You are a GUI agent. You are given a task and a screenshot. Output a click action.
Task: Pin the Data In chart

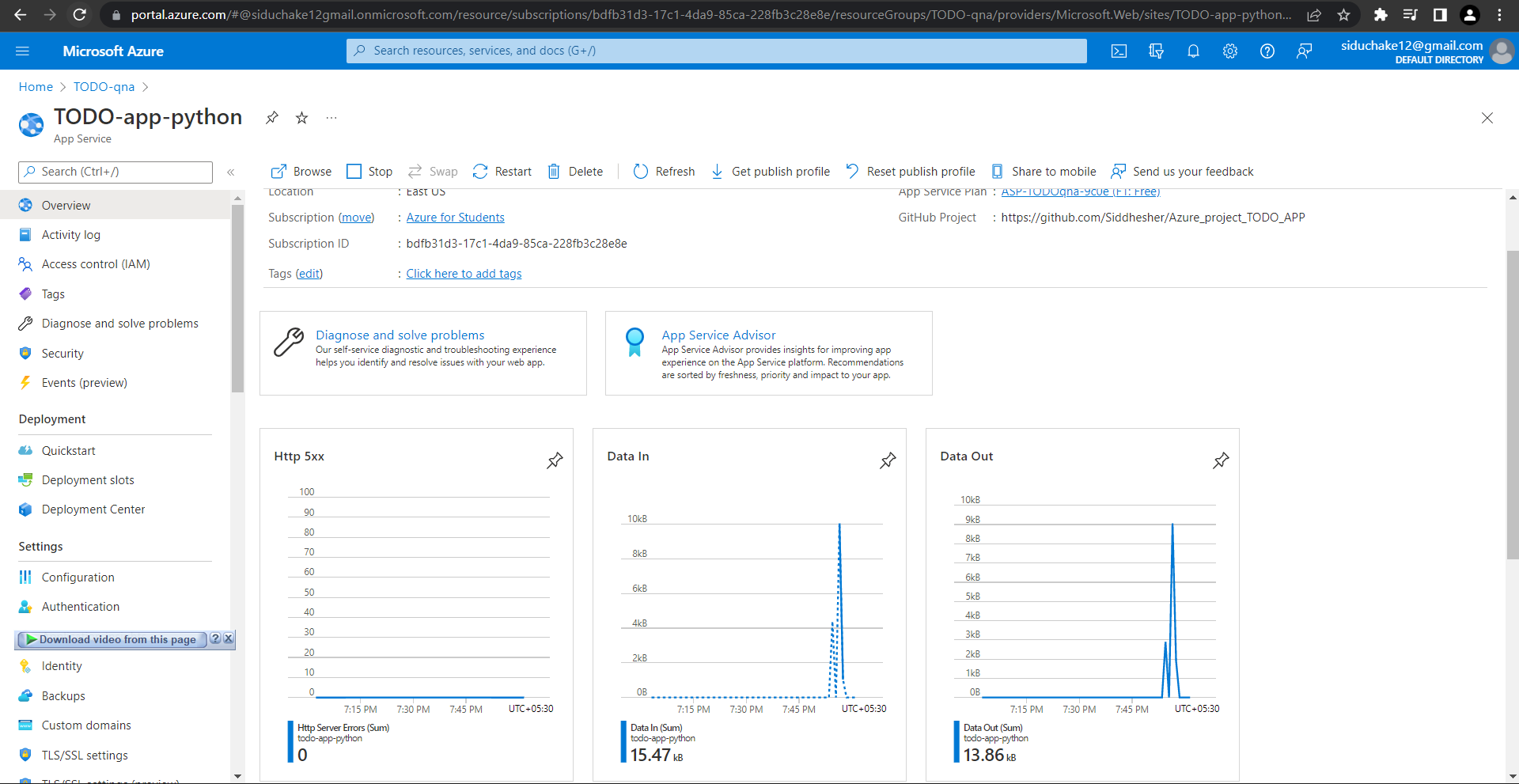click(x=888, y=460)
